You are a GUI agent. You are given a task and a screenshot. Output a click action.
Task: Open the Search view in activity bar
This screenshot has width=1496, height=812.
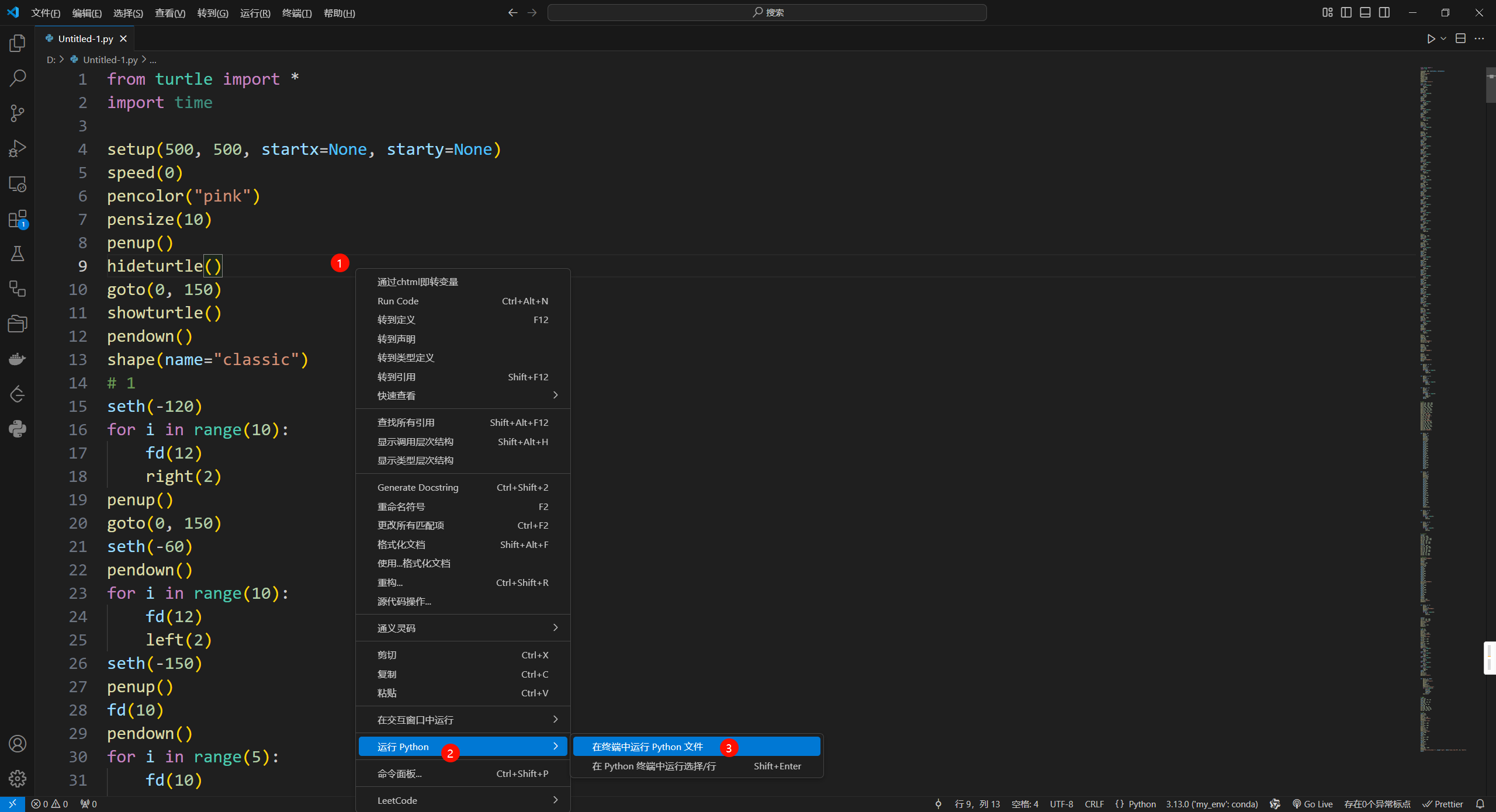(x=18, y=78)
